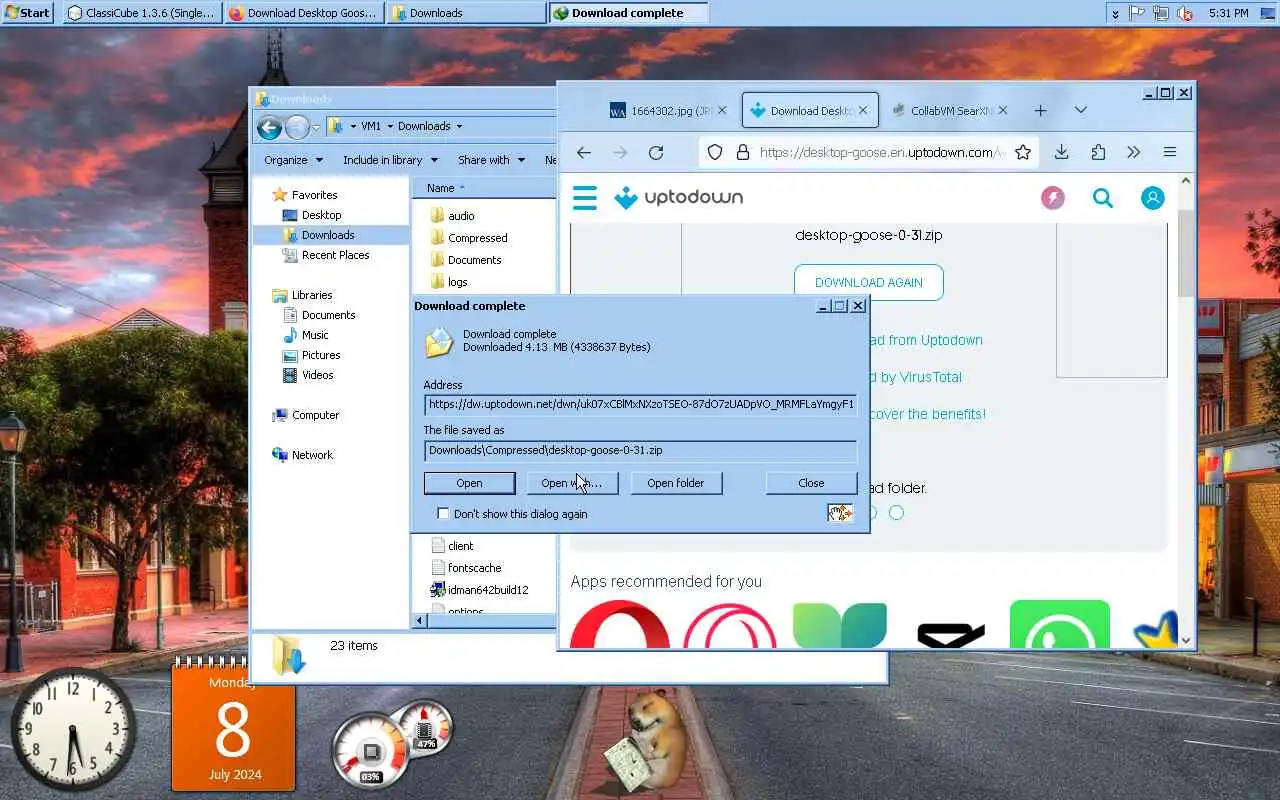Screen dimensions: 1280x800
Task: Expand the Downloads breadcrumb arrow
Action: click(459, 126)
